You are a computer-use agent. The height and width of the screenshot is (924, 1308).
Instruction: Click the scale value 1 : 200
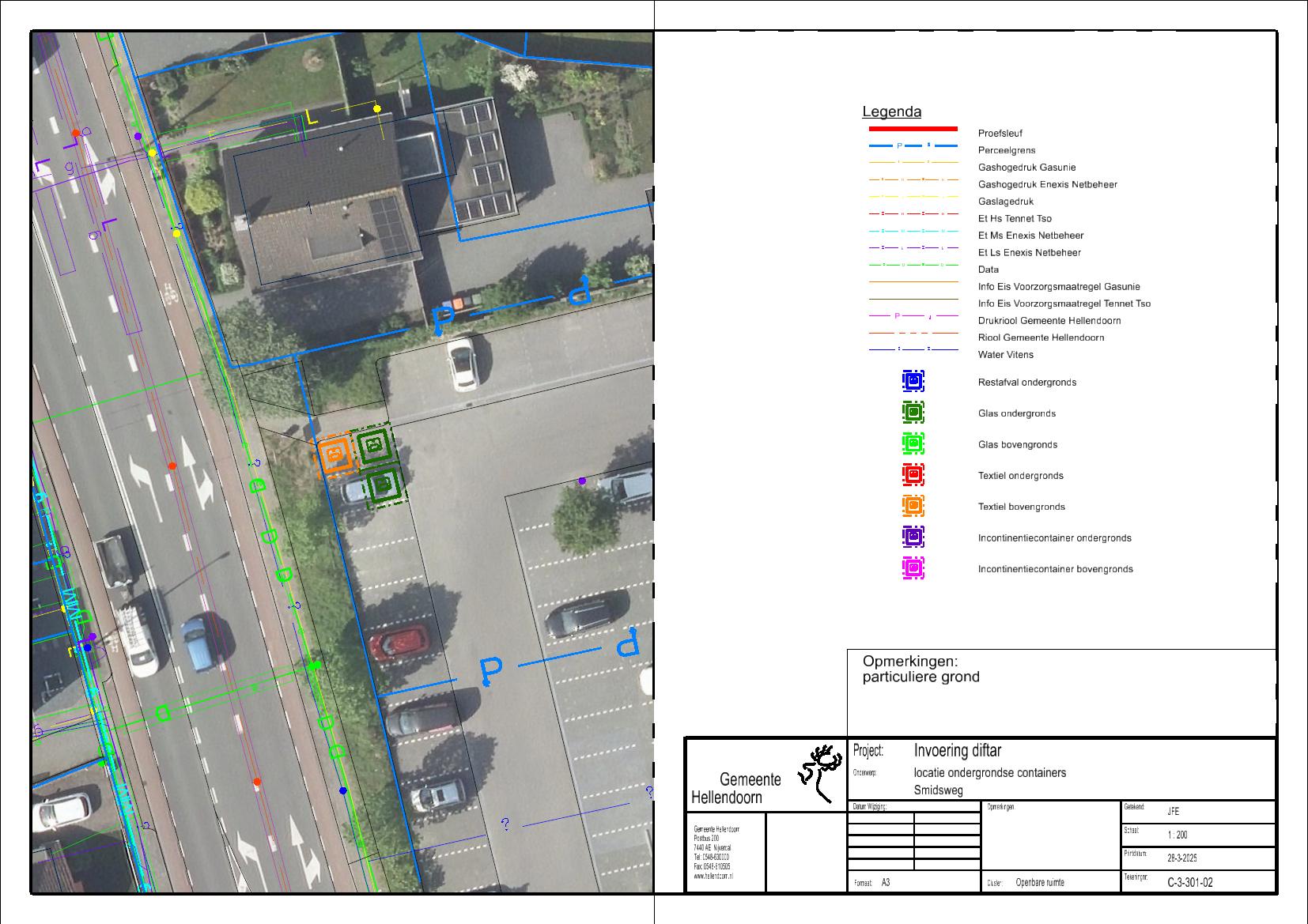coord(1177,835)
